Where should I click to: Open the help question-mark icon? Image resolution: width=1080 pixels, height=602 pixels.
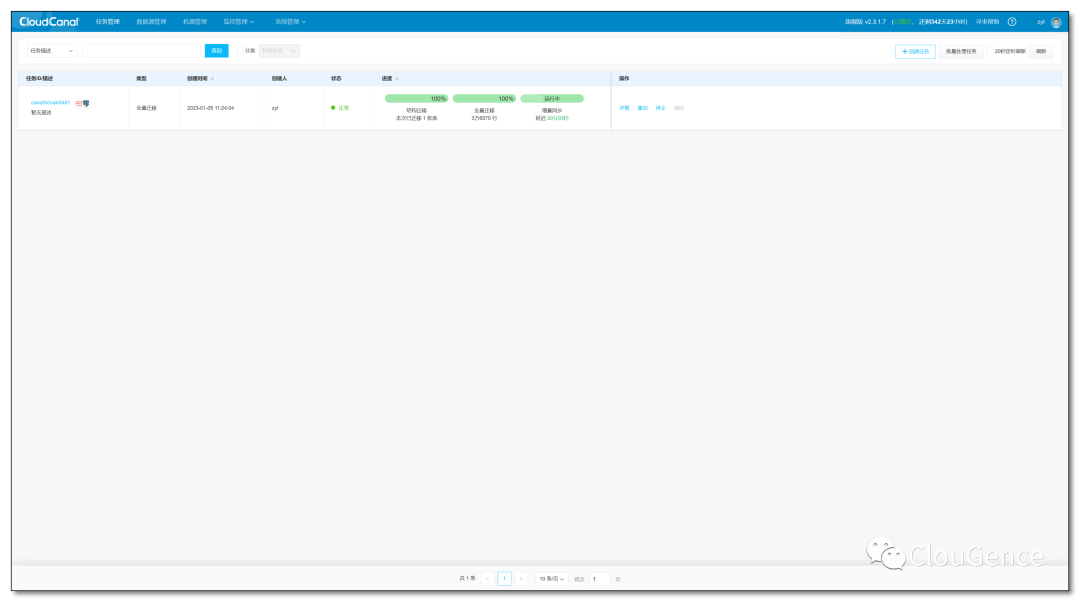[x=1012, y=22]
